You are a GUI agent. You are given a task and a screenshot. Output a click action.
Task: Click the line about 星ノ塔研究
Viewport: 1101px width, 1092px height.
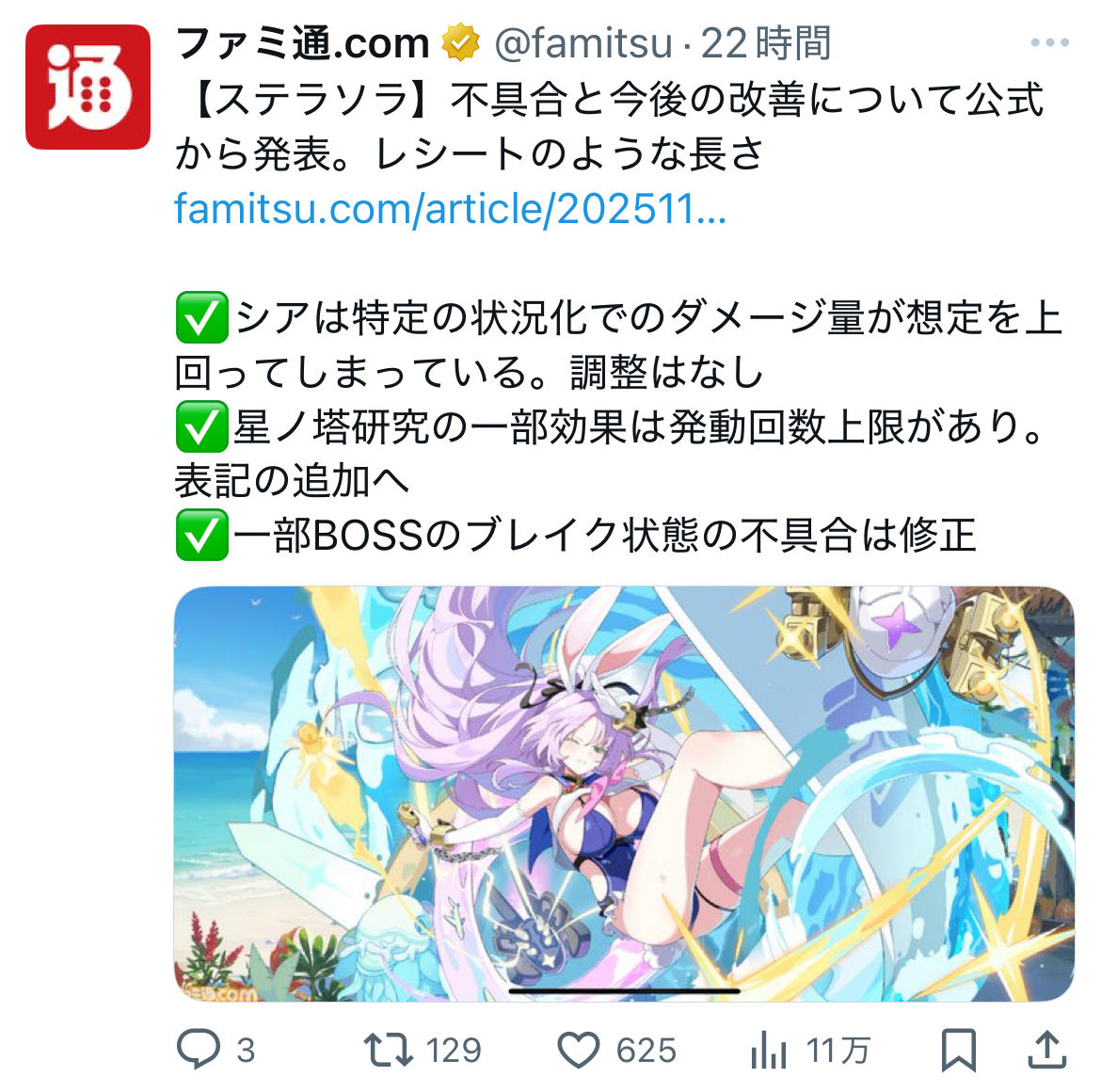coord(610,454)
